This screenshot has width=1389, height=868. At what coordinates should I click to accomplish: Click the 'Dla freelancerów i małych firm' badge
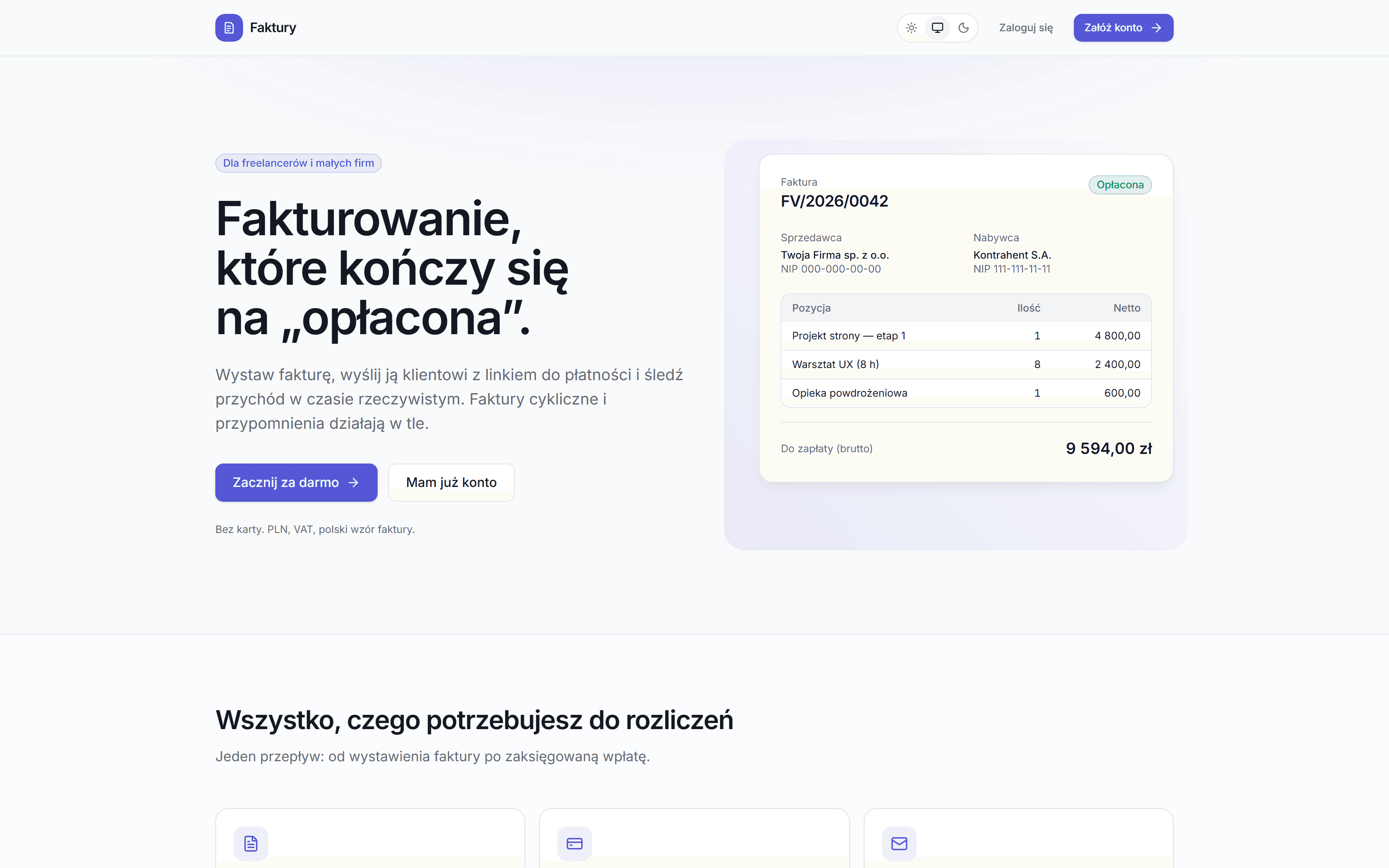click(299, 163)
